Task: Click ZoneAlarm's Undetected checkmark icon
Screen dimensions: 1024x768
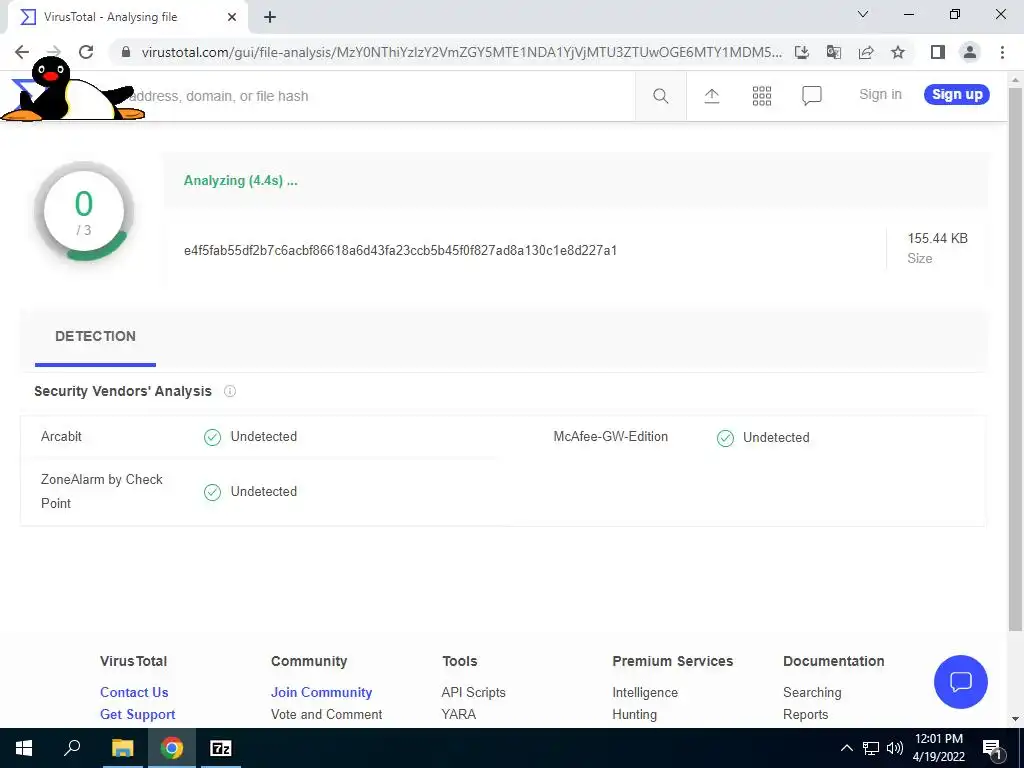Action: [x=212, y=492]
